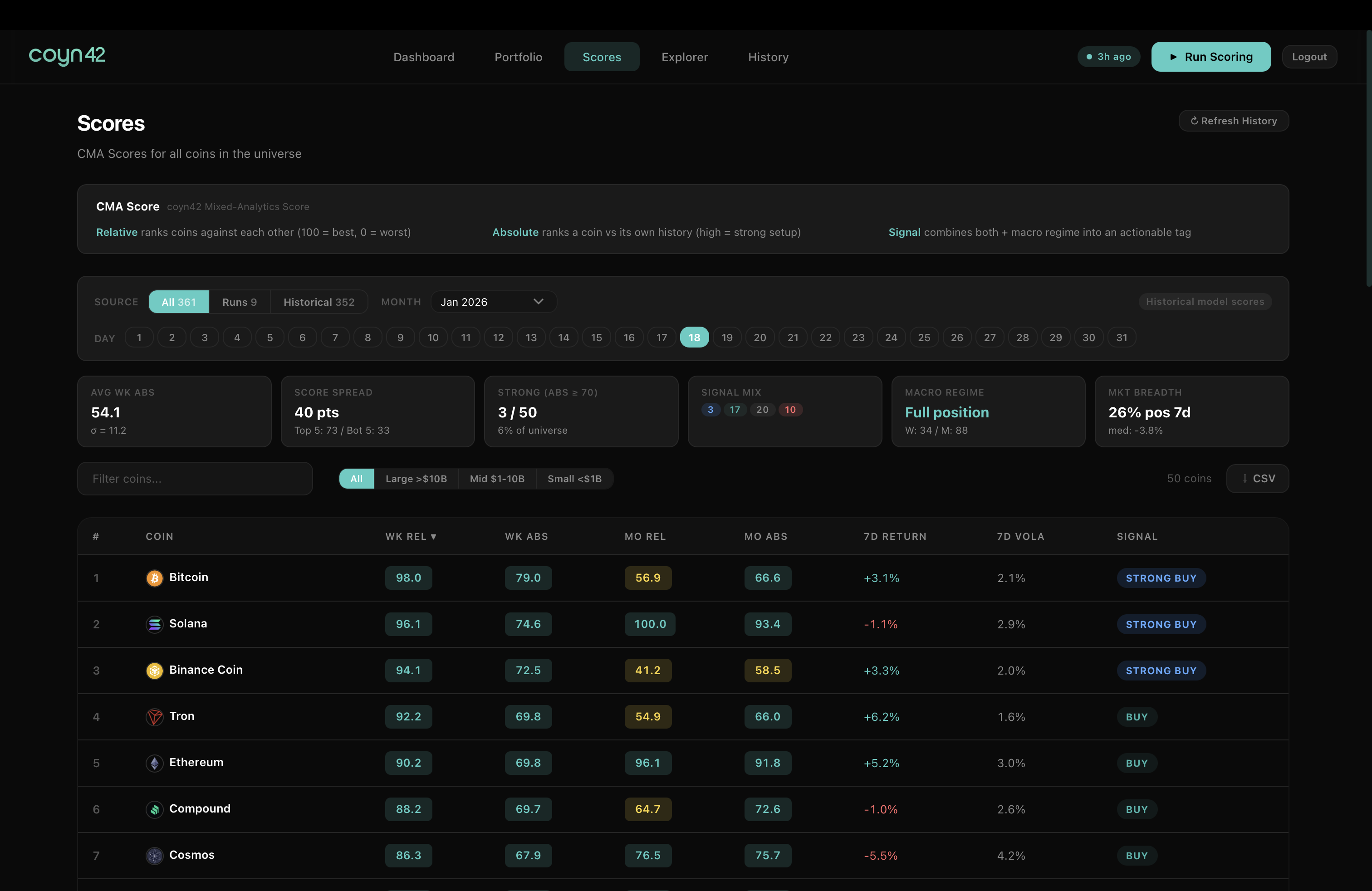Image resolution: width=1372 pixels, height=891 pixels.
Task: Click the Logout button
Action: [x=1309, y=56]
